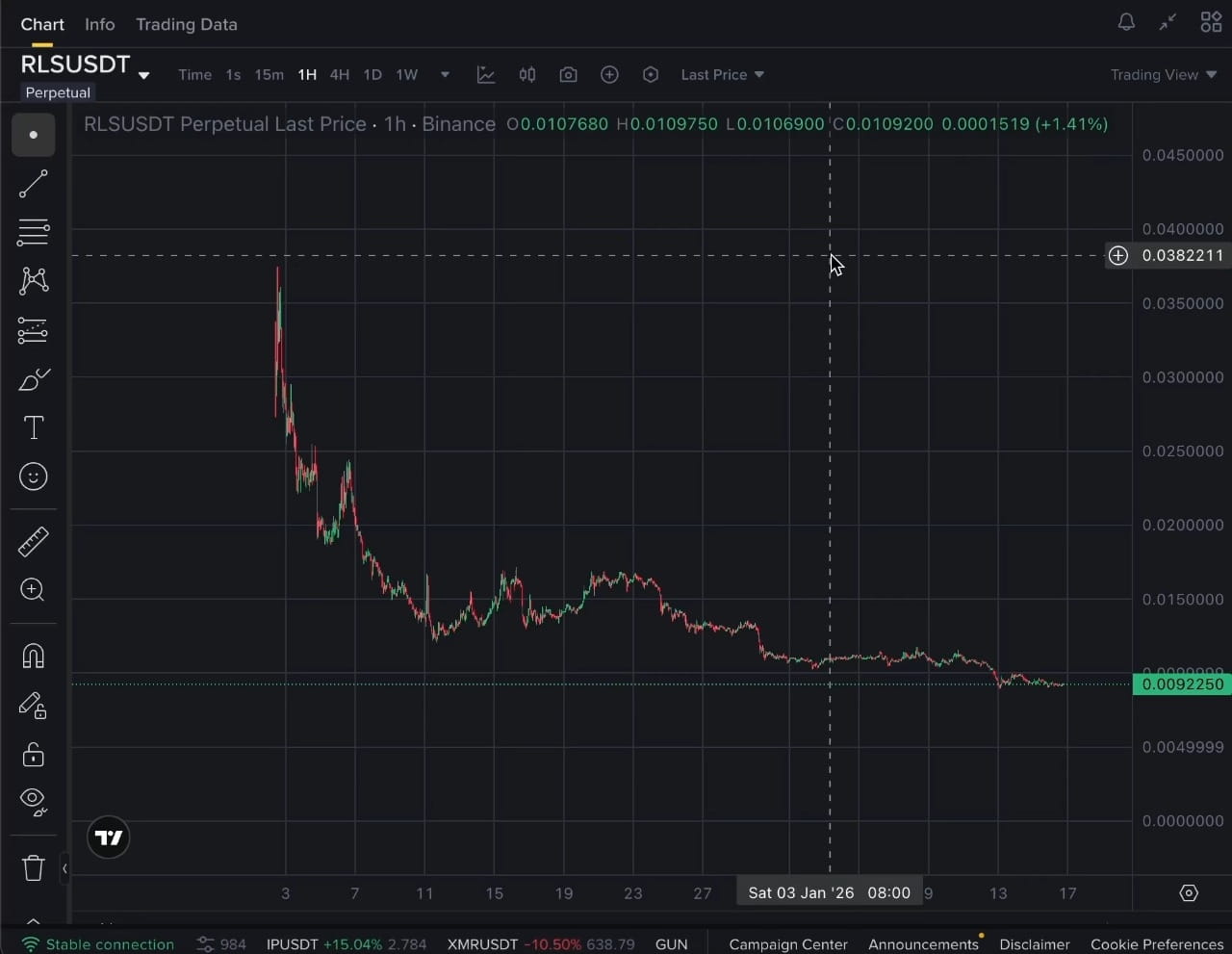Image resolution: width=1232 pixels, height=954 pixels.
Task: Switch chart to the 4H timeframe
Action: [x=339, y=74]
